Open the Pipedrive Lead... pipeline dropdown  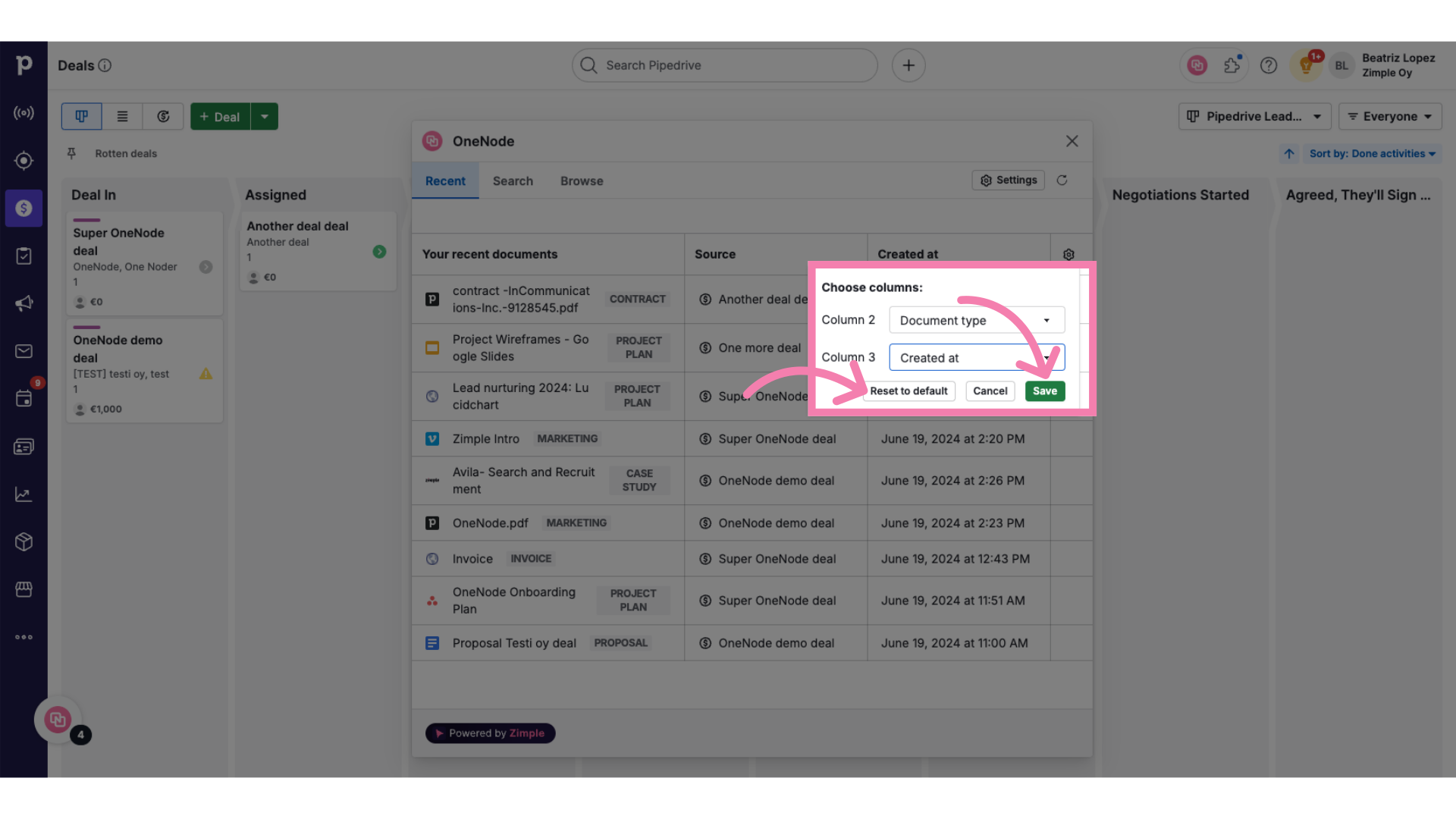point(1254,116)
